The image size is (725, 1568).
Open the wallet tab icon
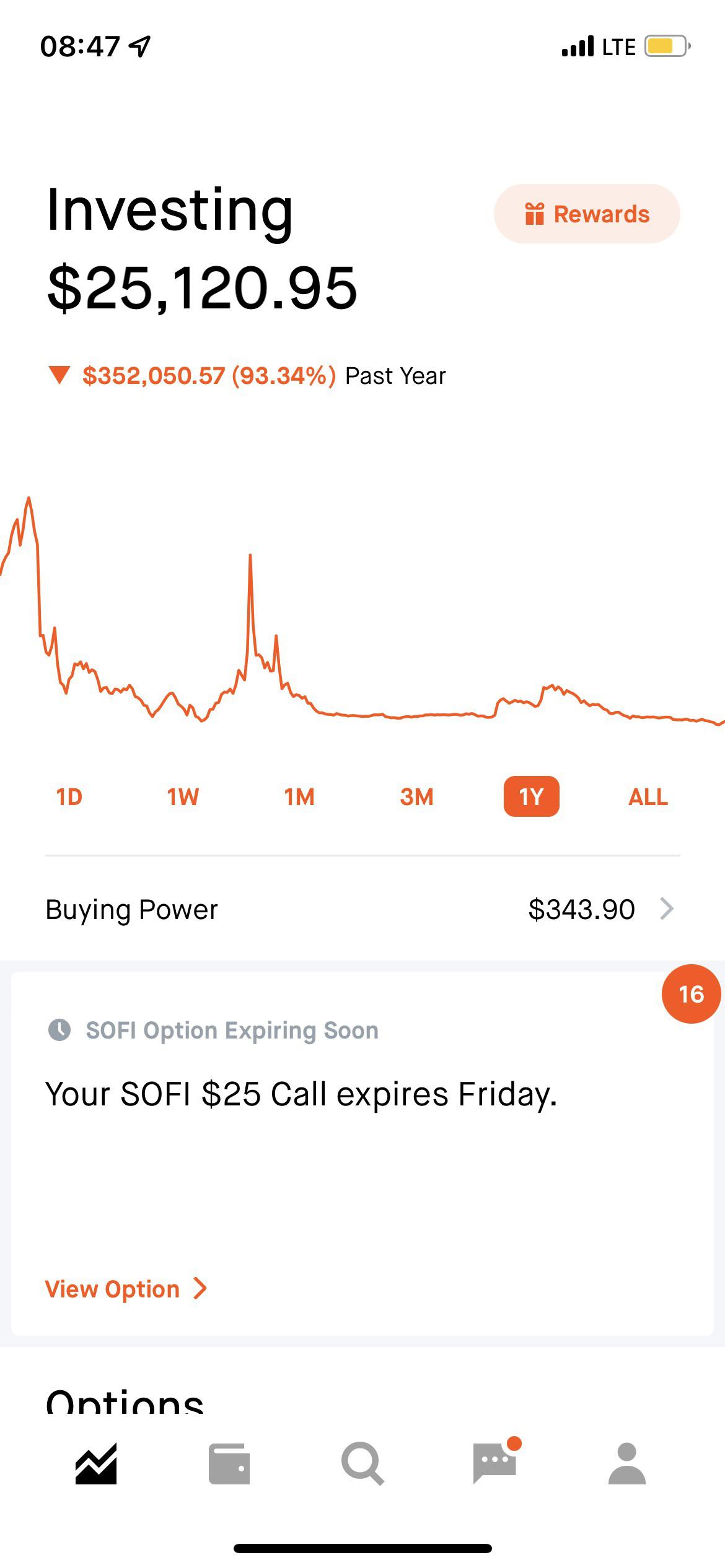click(229, 1464)
